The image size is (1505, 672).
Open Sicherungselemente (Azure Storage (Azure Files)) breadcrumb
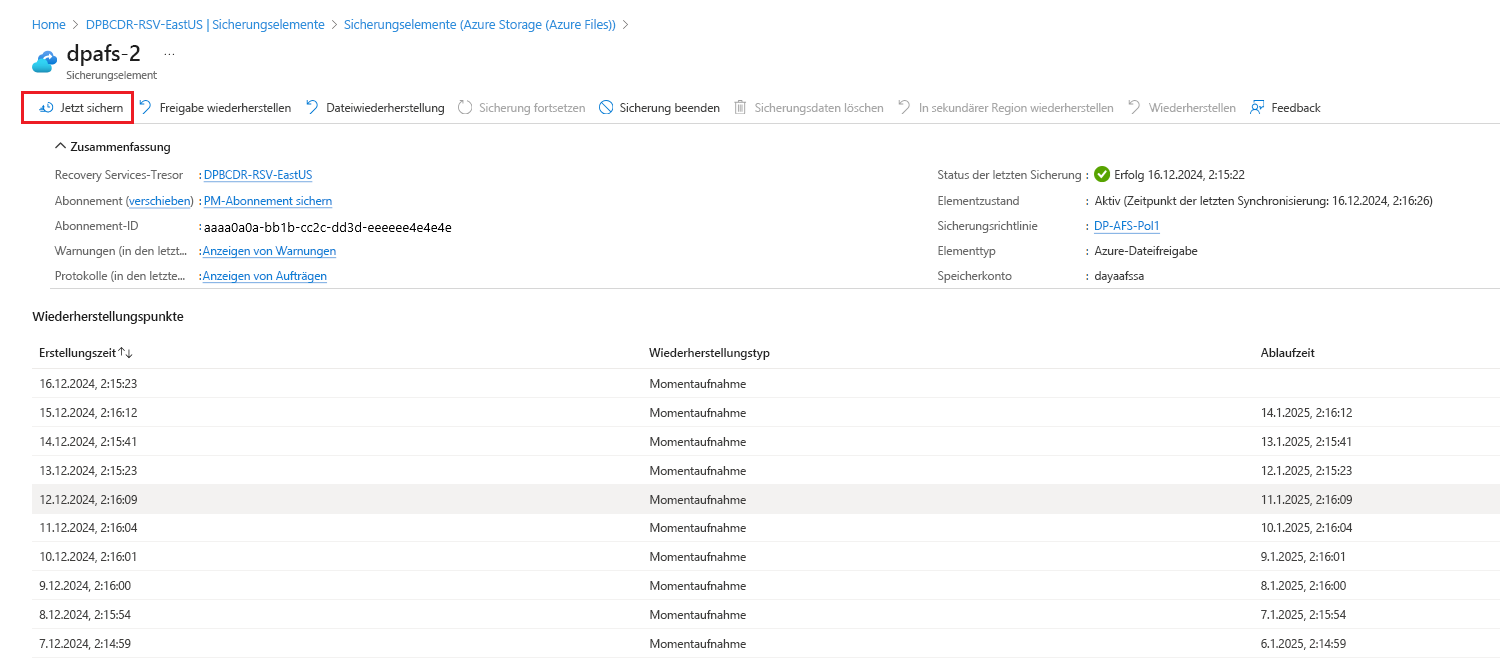point(480,24)
